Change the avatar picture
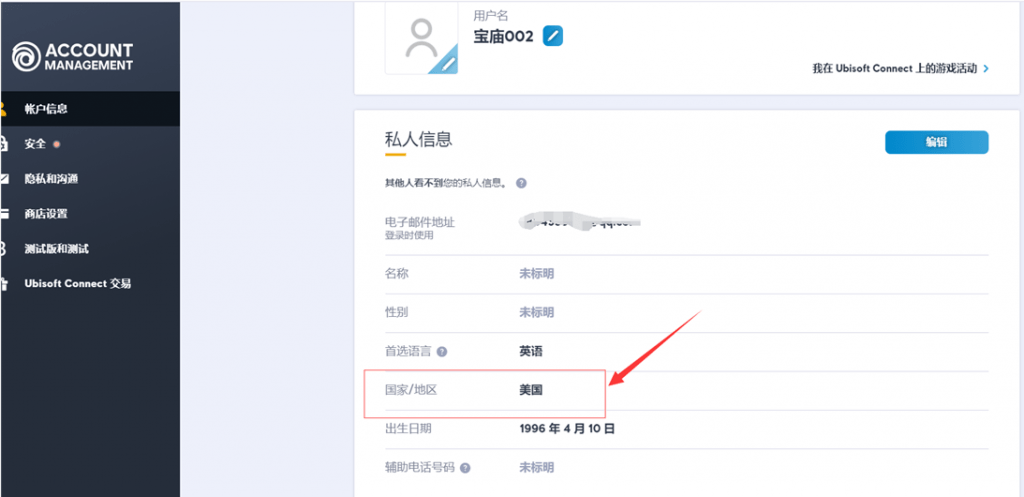1024x497 pixels. coord(421,38)
